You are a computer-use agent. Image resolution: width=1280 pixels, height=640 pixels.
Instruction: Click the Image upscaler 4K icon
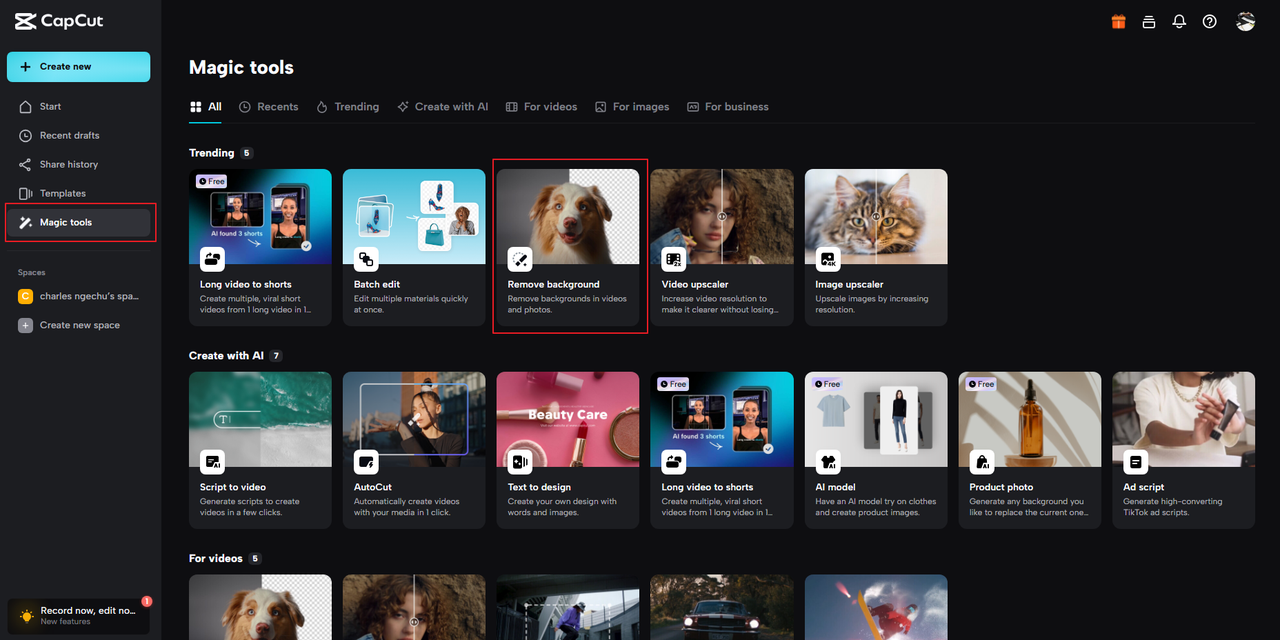(x=828, y=260)
